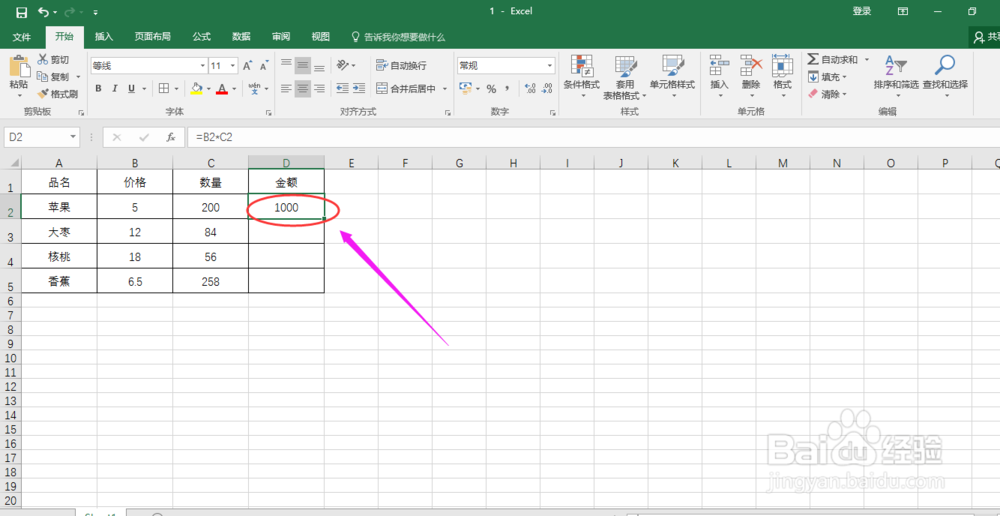Click the increase indent icon

(359, 89)
